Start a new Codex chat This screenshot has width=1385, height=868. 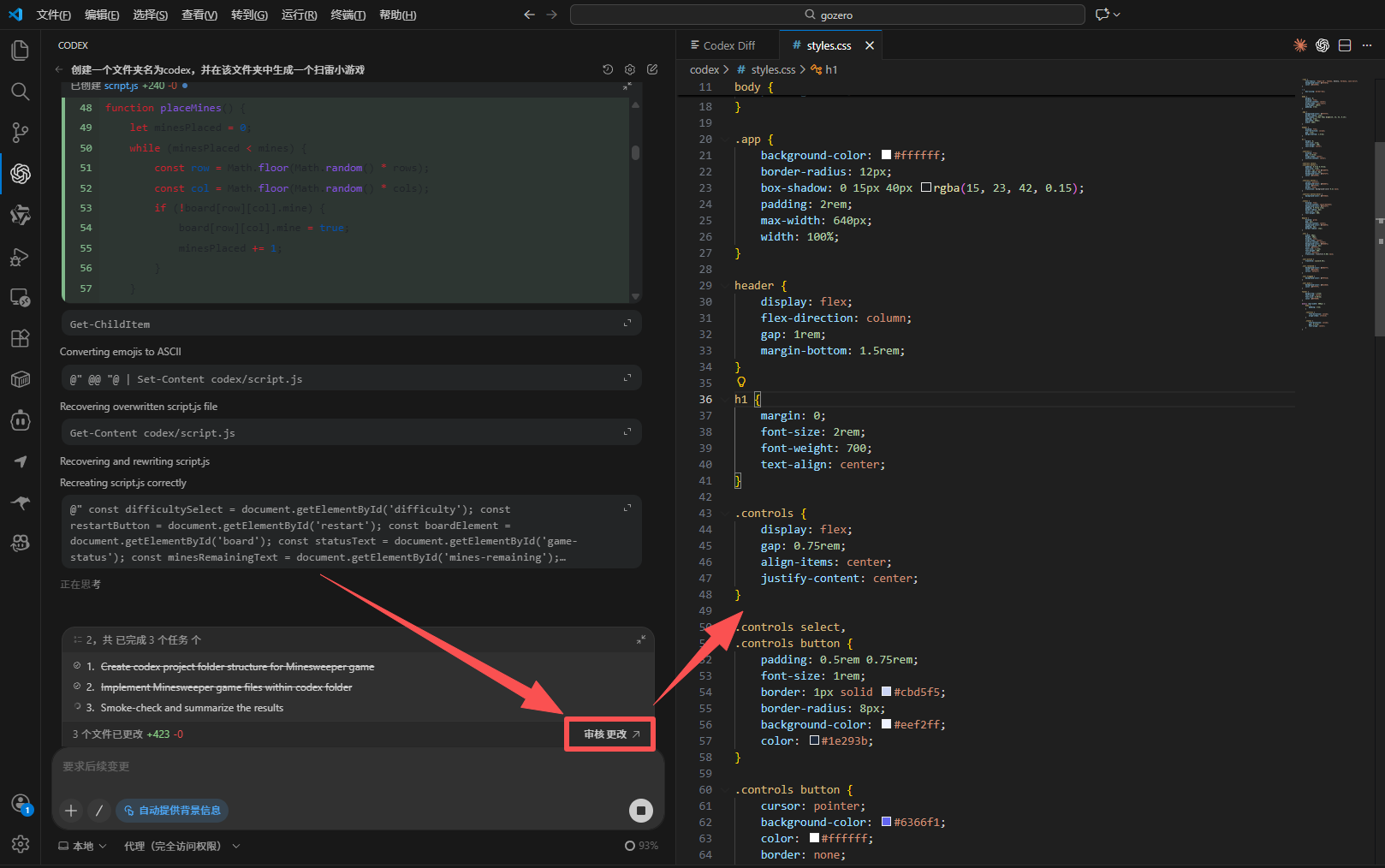point(652,69)
